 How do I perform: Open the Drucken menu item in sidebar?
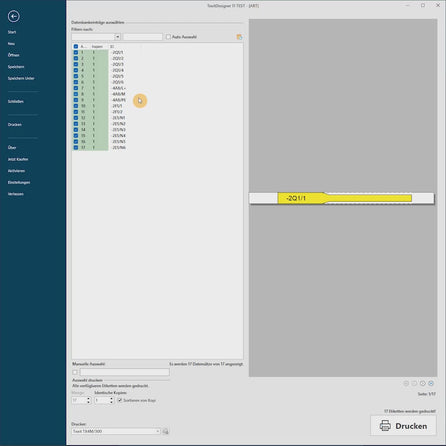[15, 124]
